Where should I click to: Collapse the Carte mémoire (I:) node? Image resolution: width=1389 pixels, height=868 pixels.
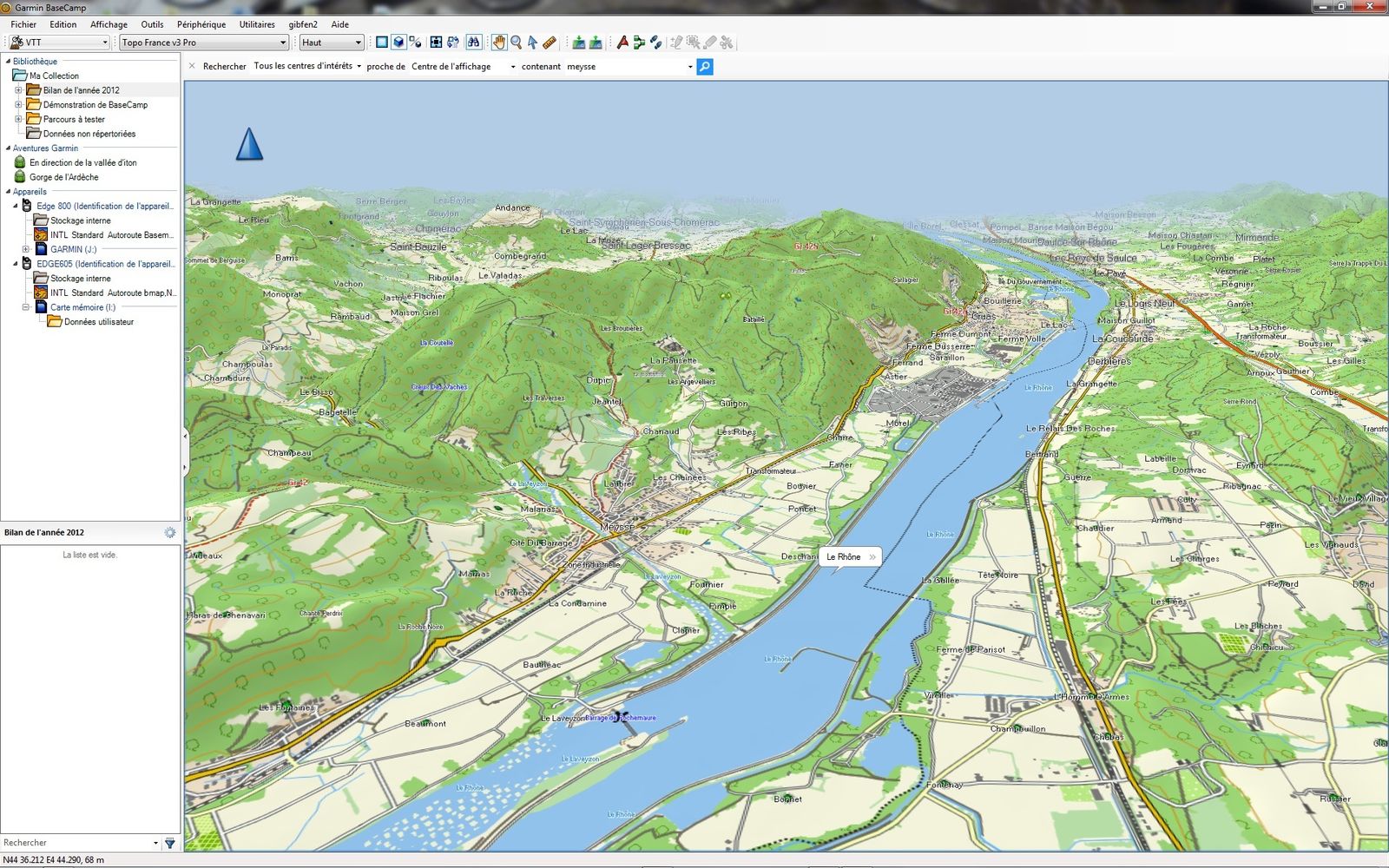[x=25, y=307]
